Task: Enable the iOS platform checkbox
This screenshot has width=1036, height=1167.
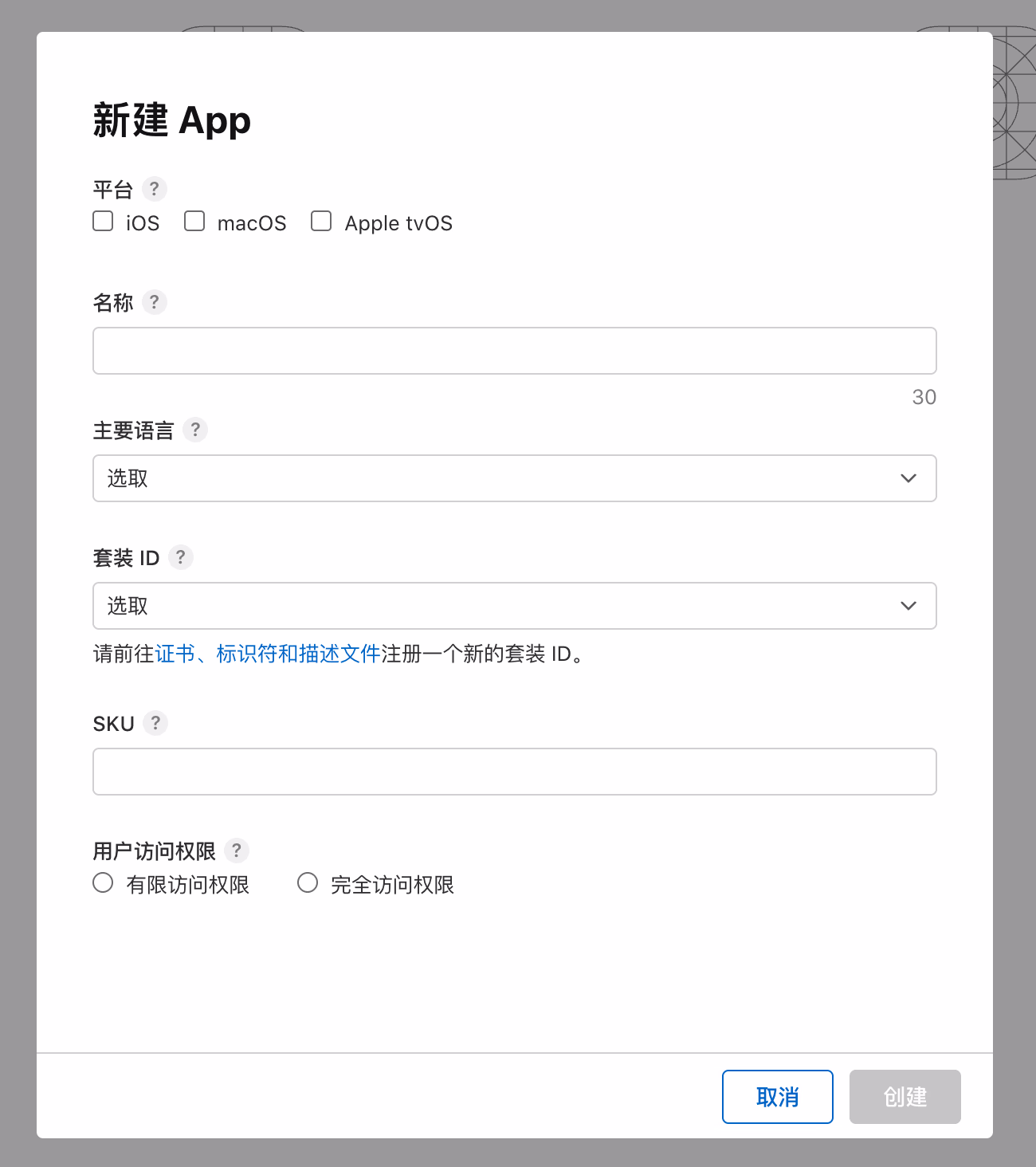Action: tap(103, 221)
